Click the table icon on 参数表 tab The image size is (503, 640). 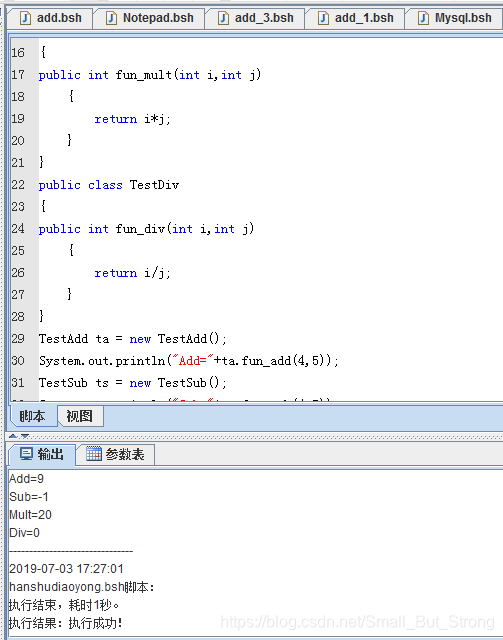click(93, 454)
